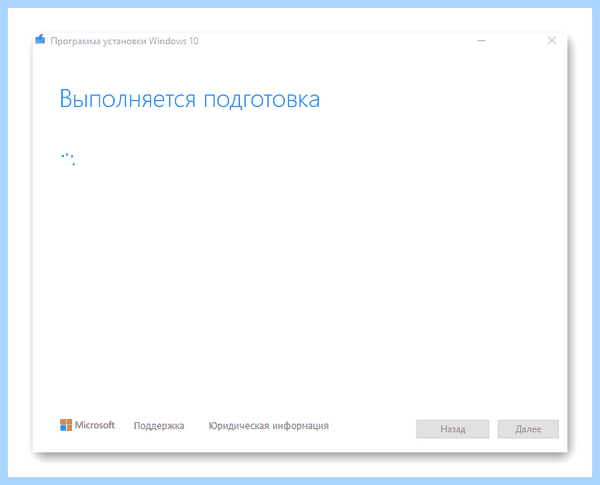Image resolution: width=600 pixels, height=485 pixels.
Task: Click the Далее button
Action: (x=528, y=429)
